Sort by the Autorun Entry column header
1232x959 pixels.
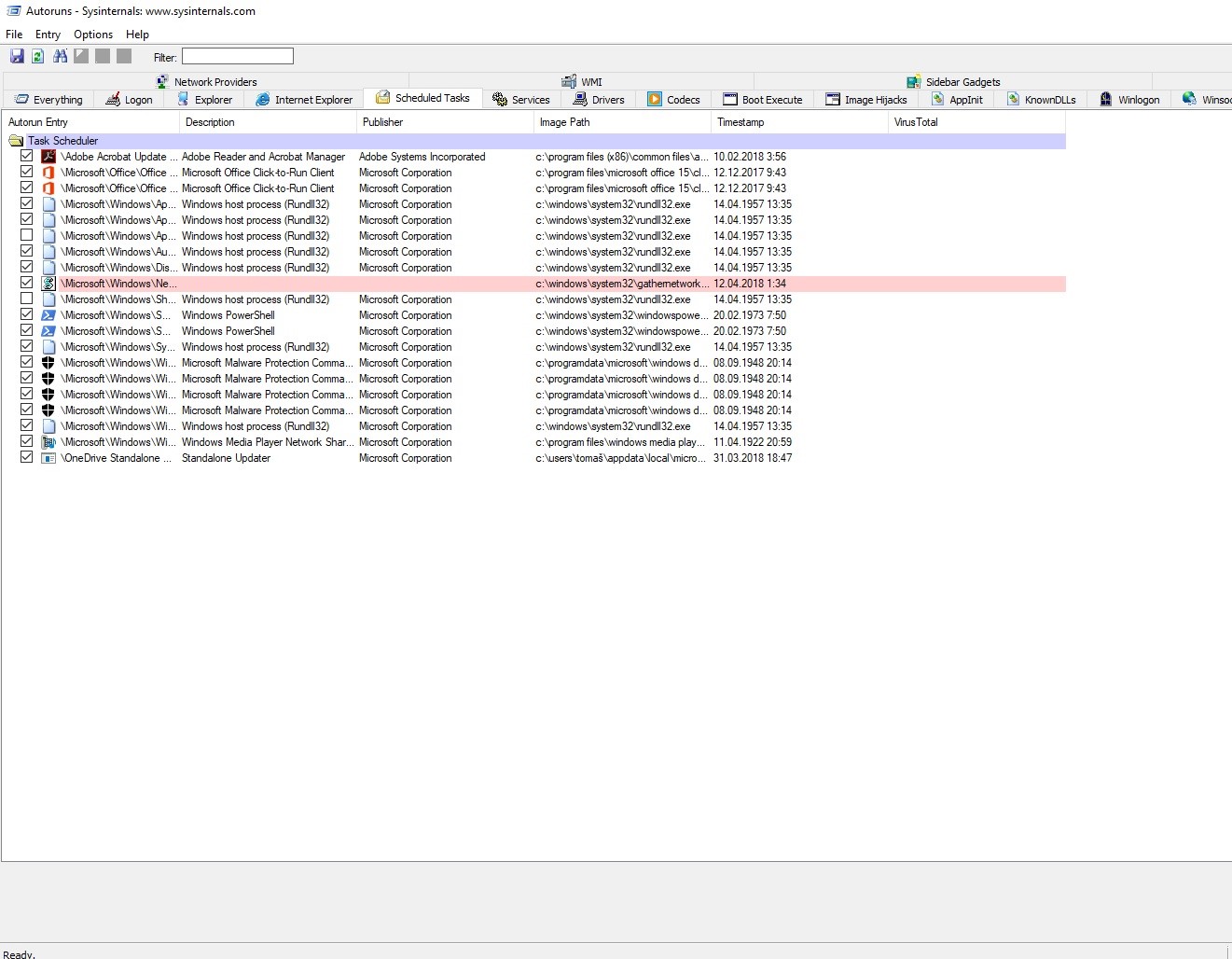(x=90, y=122)
